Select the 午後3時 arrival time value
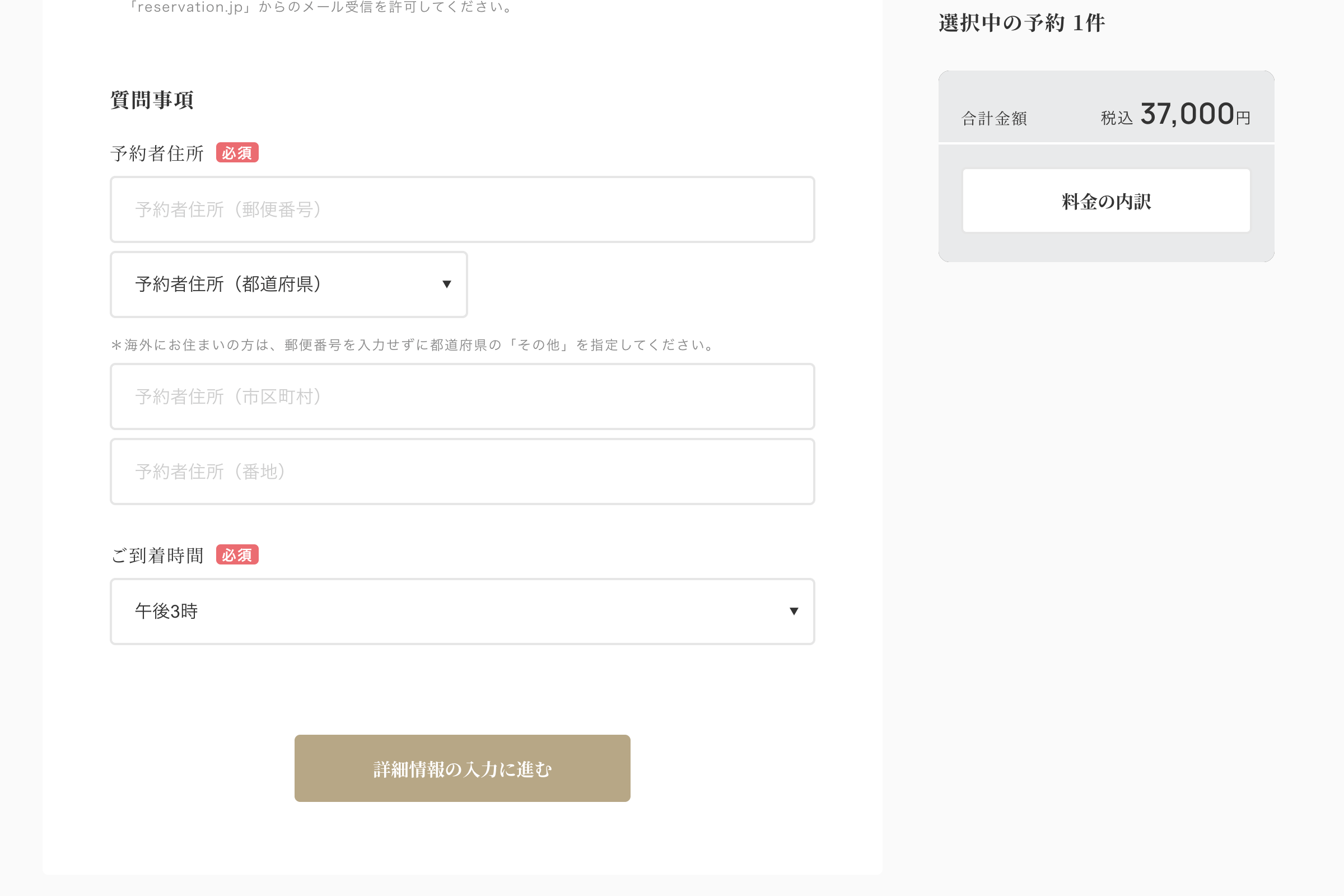Viewport: 1344px width, 896px height. coord(166,612)
